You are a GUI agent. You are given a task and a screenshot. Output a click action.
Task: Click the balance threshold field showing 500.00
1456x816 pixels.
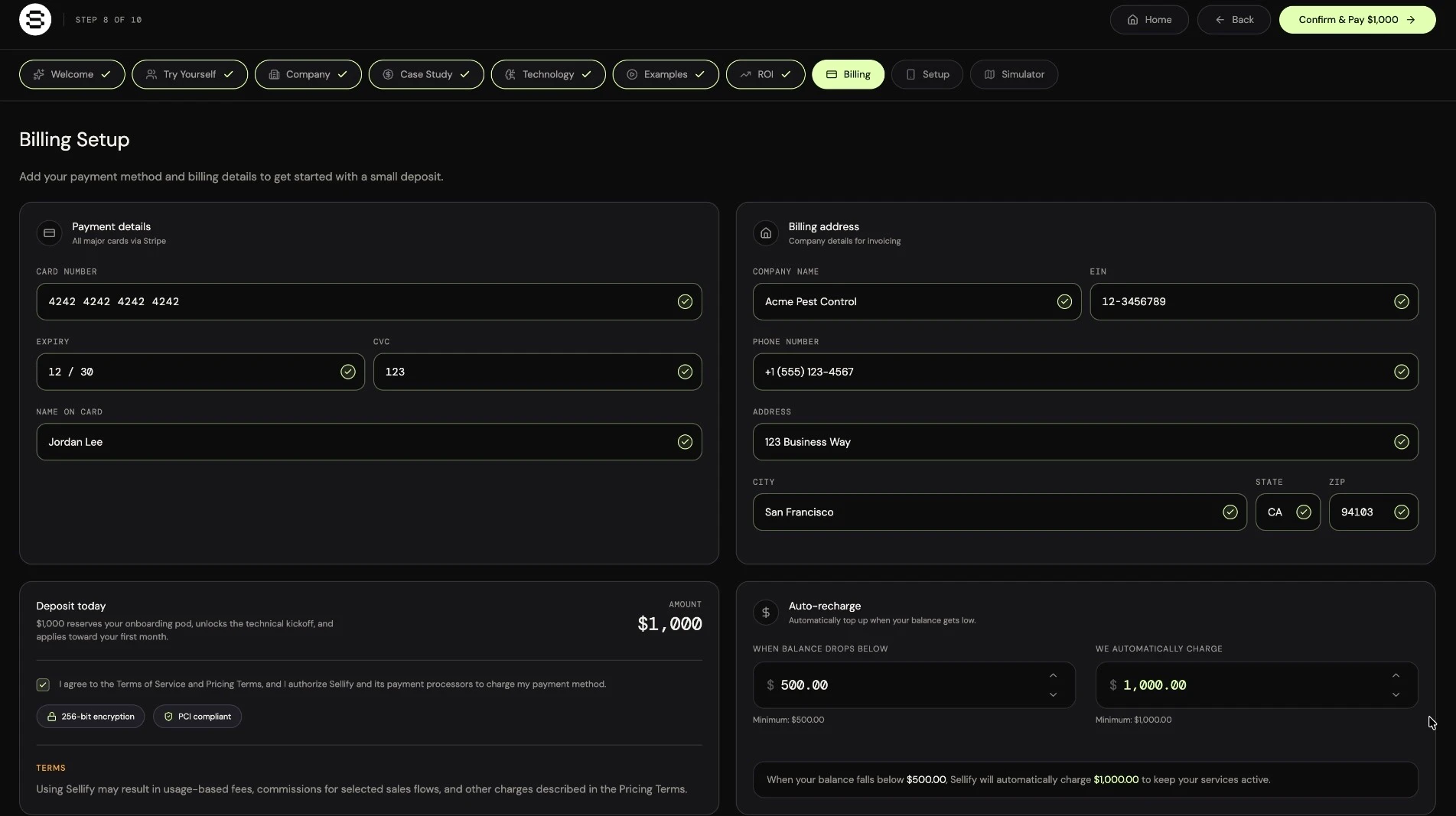[x=914, y=685]
